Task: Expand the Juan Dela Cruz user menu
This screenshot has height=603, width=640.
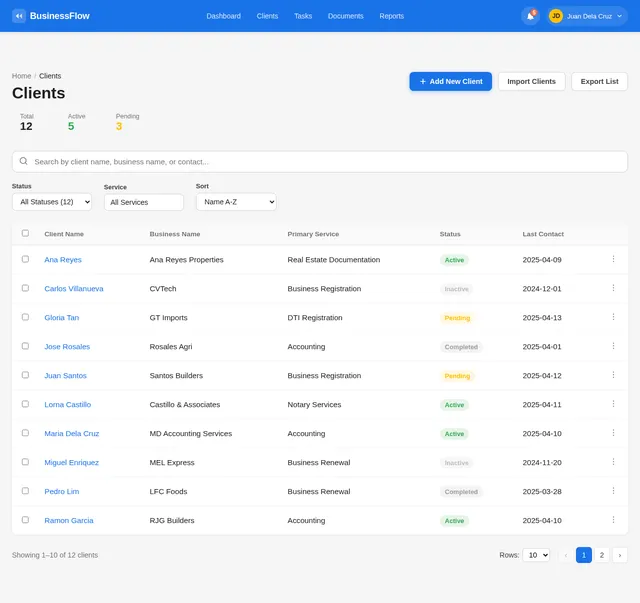Action: click(x=587, y=16)
